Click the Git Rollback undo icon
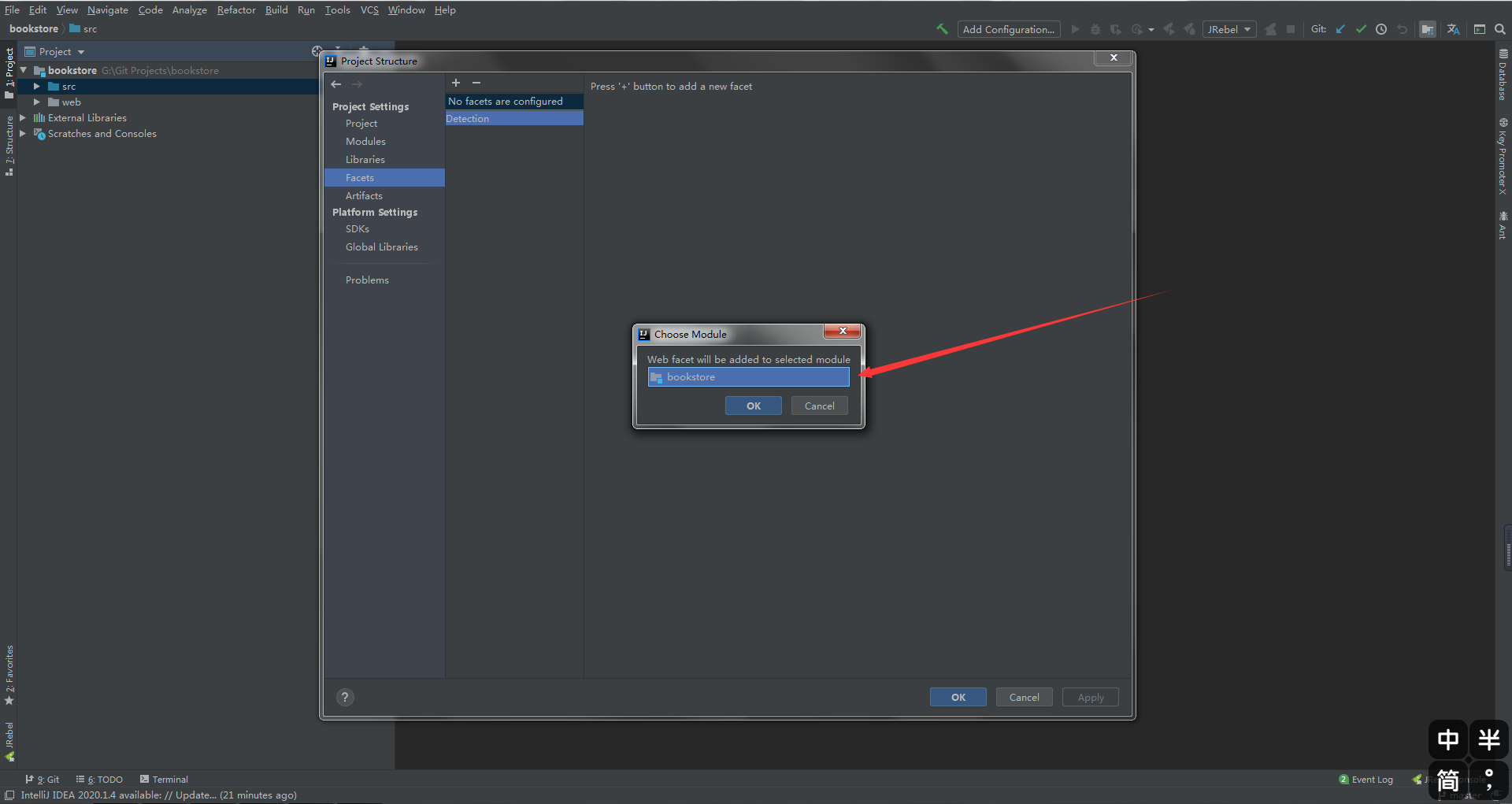Image resolution: width=1512 pixels, height=804 pixels. [1402, 29]
